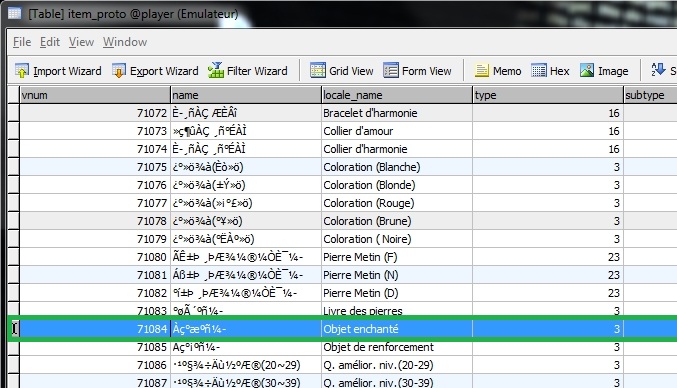Image resolution: width=677 pixels, height=388 pixels.
Task: Select cell 'Coloration (Blanche)'
Action: pos(397,167)
